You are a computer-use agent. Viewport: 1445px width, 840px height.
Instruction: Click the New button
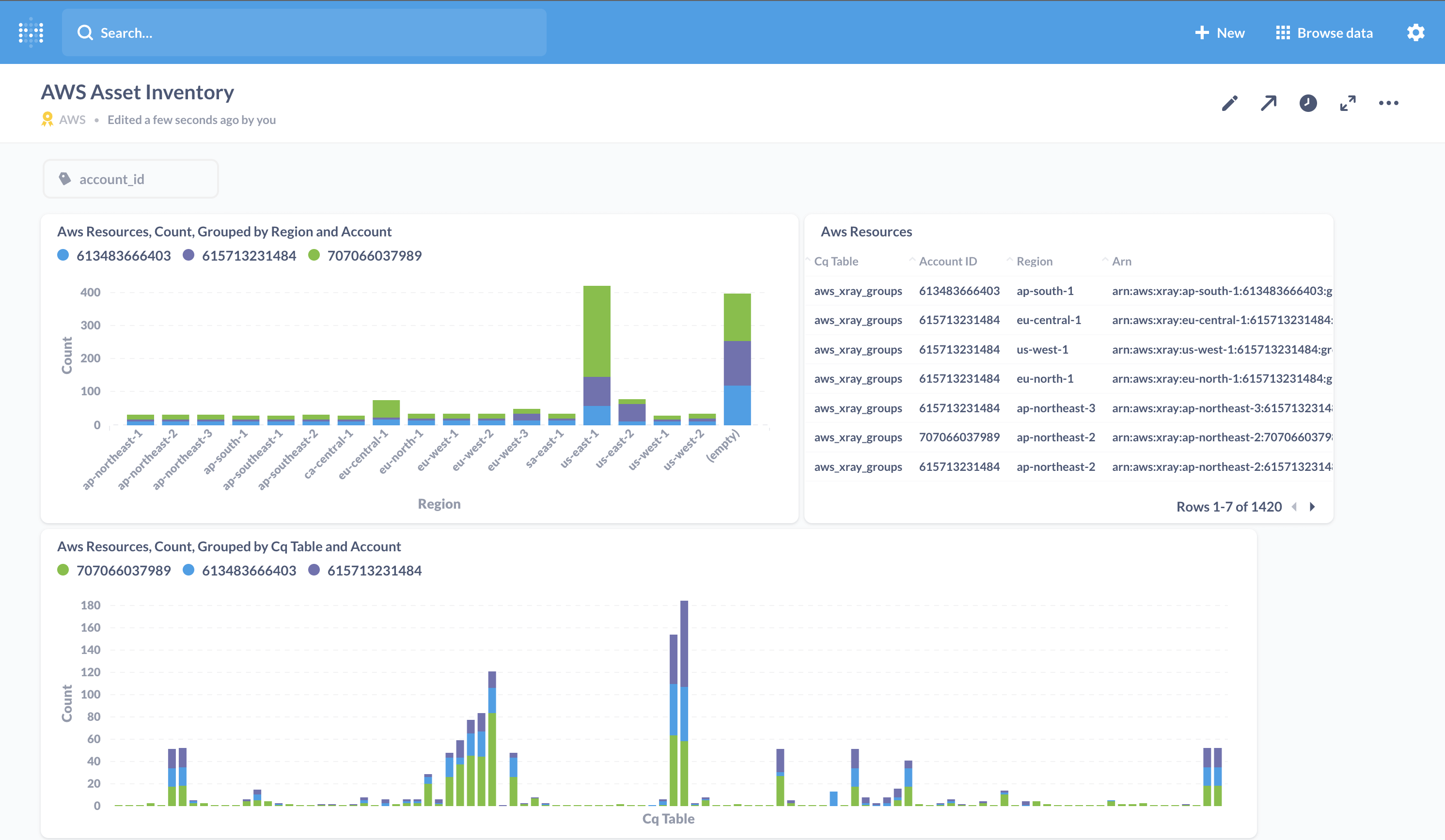1220,32
